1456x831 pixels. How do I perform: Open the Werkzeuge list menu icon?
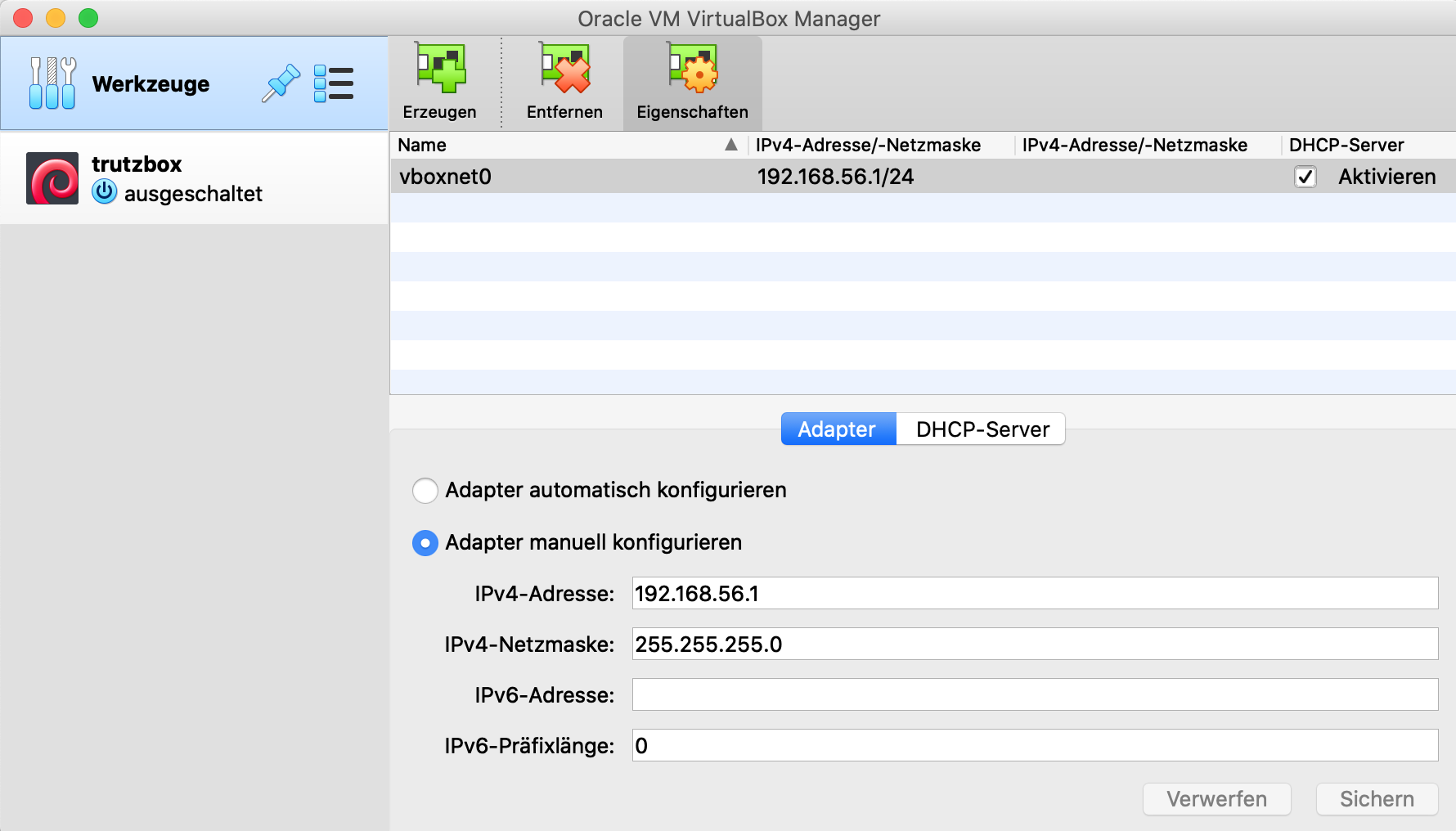point(333,83)
